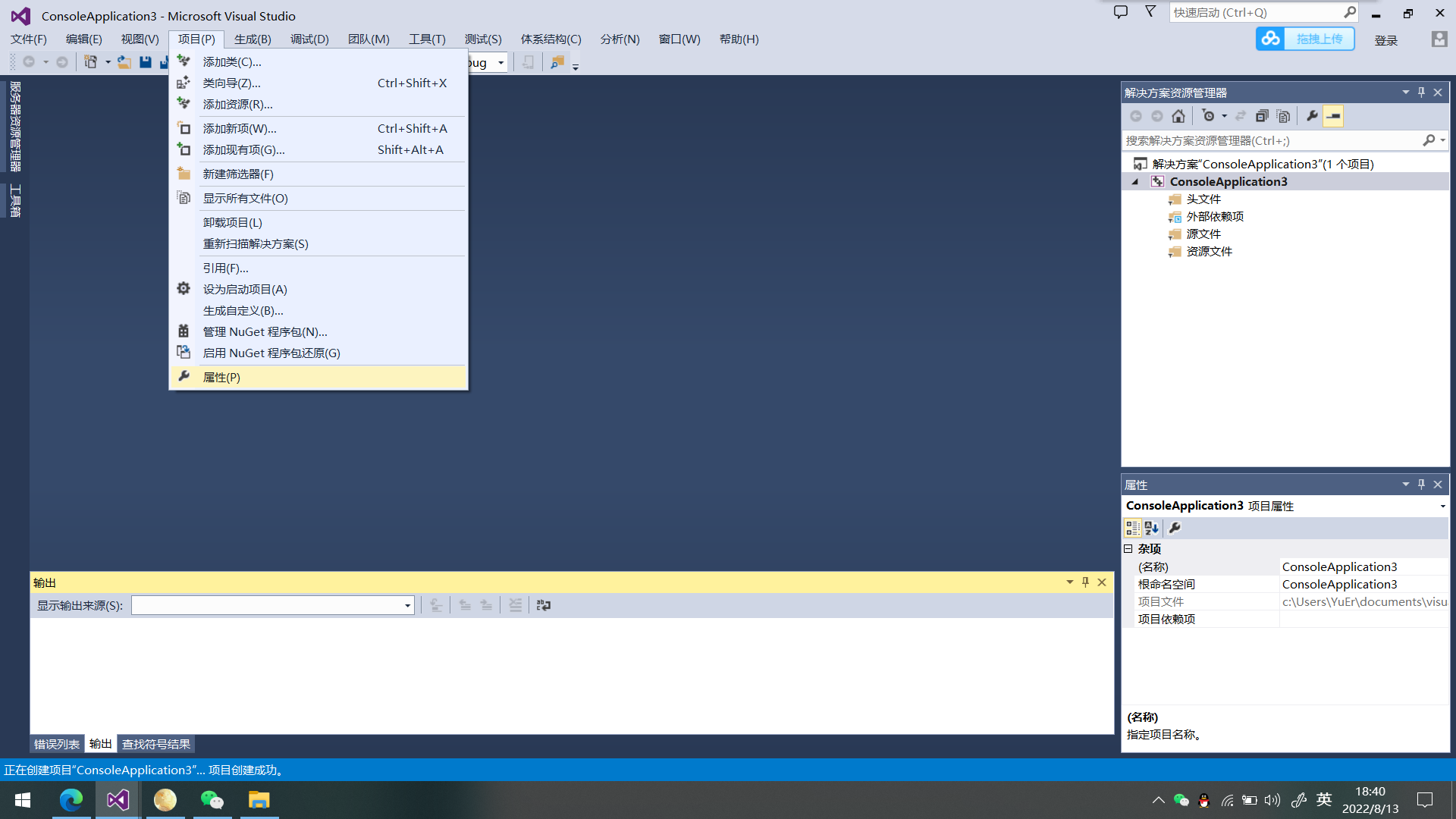Choose 设为启动项目(A) menu entry
This screenshot has width=1456, height=819.
coord(318,289)
